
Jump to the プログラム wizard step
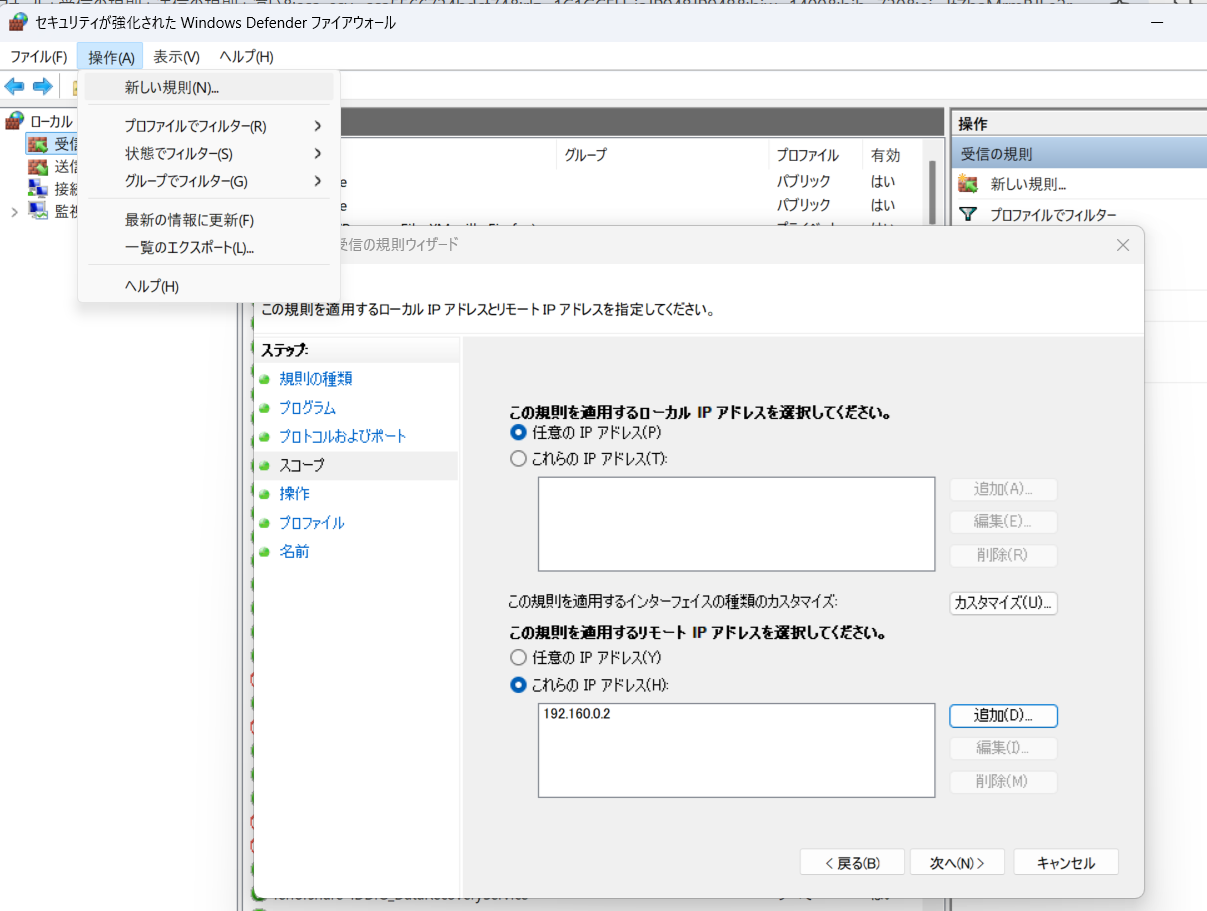tap(308, 408)
